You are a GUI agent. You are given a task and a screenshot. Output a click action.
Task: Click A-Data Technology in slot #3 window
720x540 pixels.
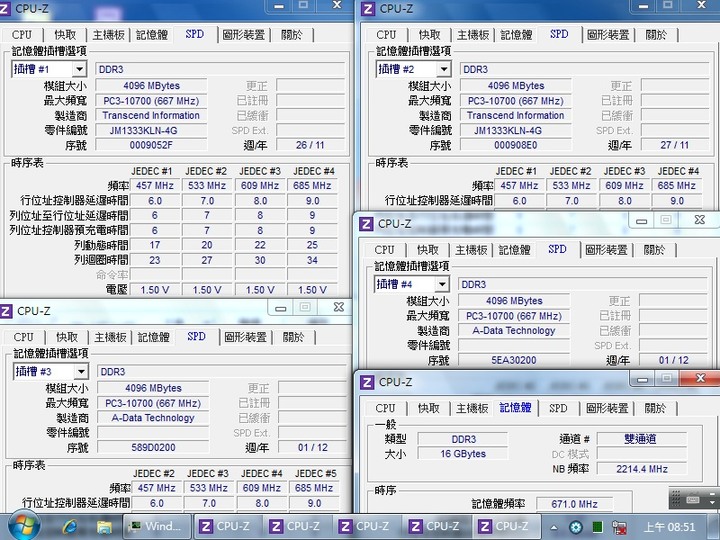(153, 418)
